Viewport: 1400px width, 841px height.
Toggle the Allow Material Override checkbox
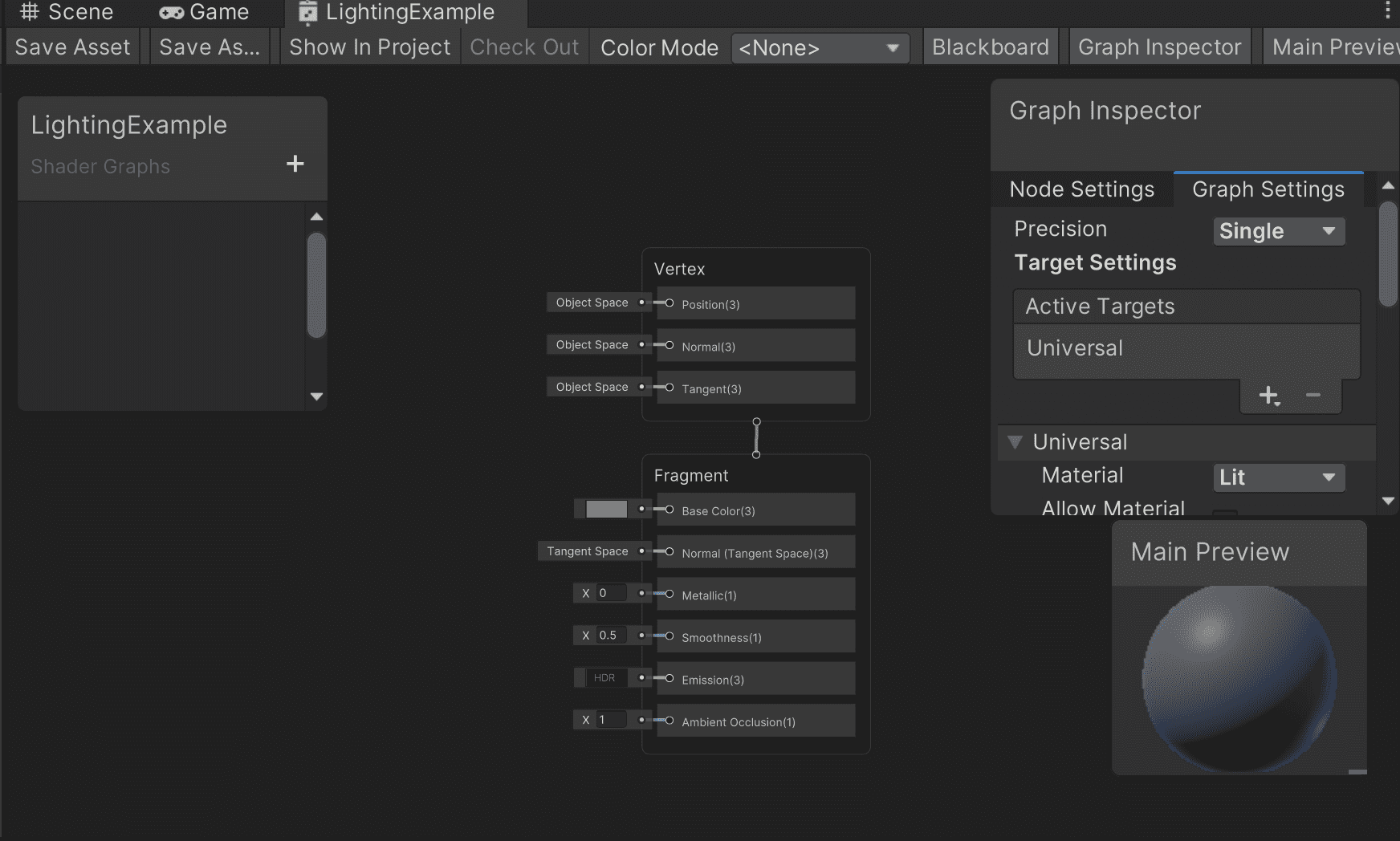(1225, 514)
